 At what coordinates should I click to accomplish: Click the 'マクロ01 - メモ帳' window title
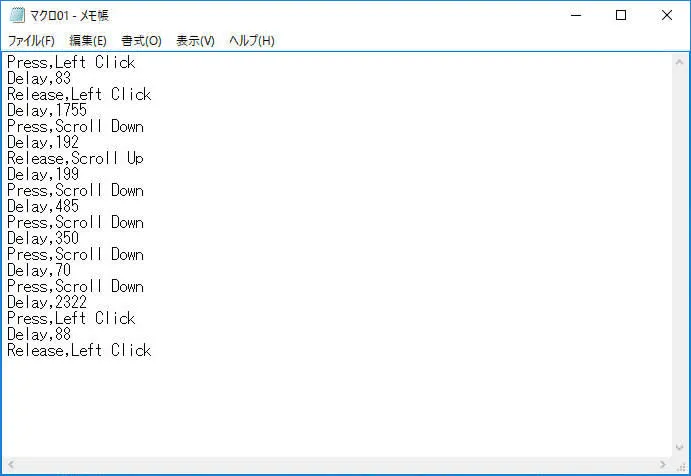click(x=69, y=16)
